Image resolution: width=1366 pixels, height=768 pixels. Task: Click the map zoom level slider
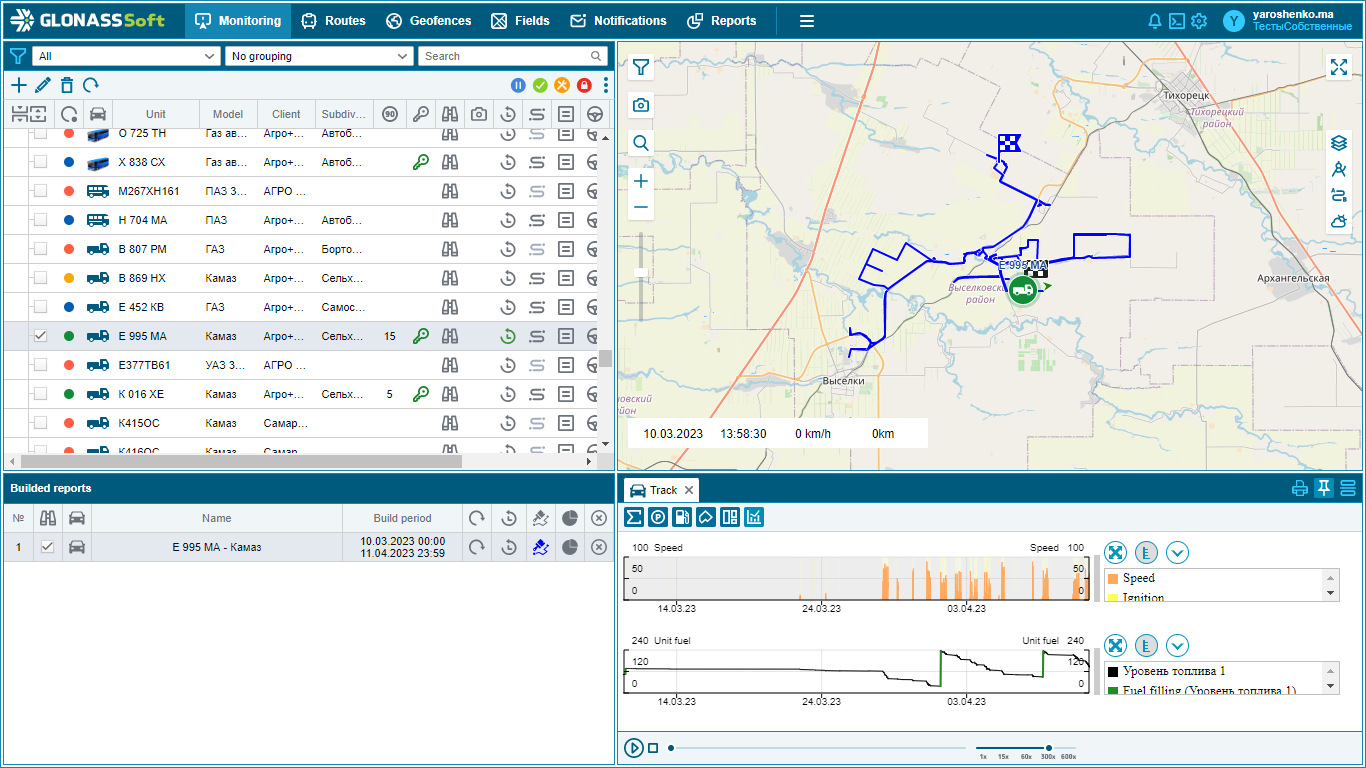point(641,272)
